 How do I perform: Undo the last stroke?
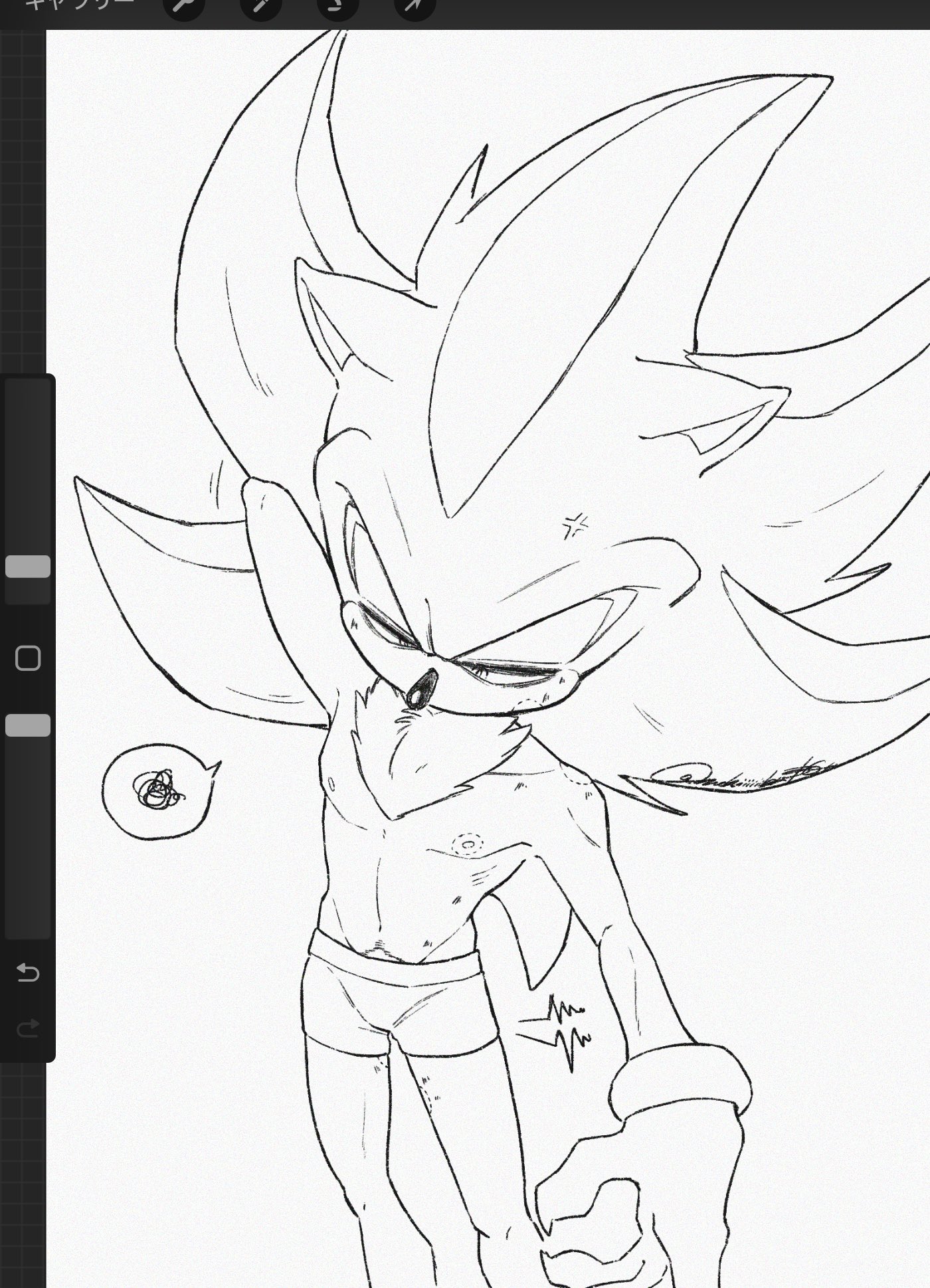click(x=28, y=973)
